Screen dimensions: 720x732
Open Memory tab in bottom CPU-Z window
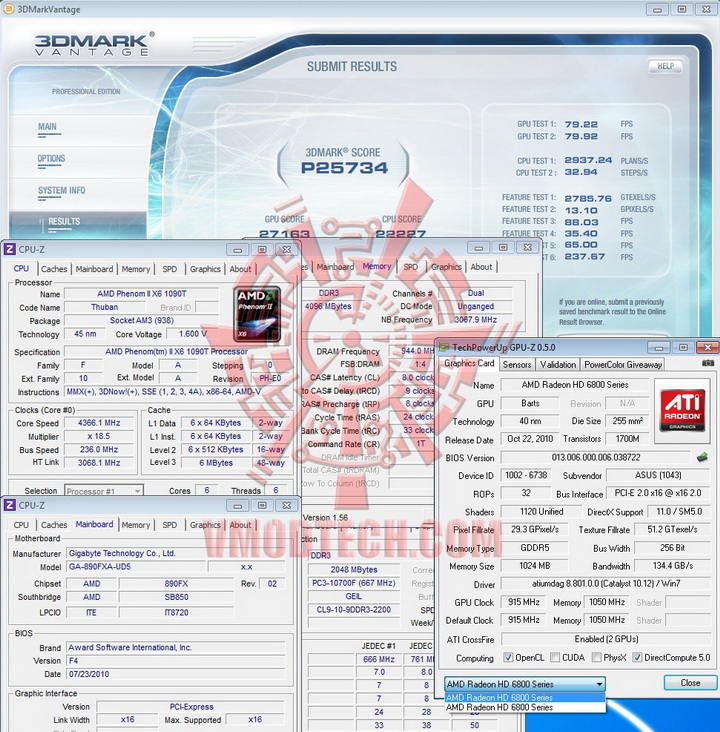click(x=136, y=525)
